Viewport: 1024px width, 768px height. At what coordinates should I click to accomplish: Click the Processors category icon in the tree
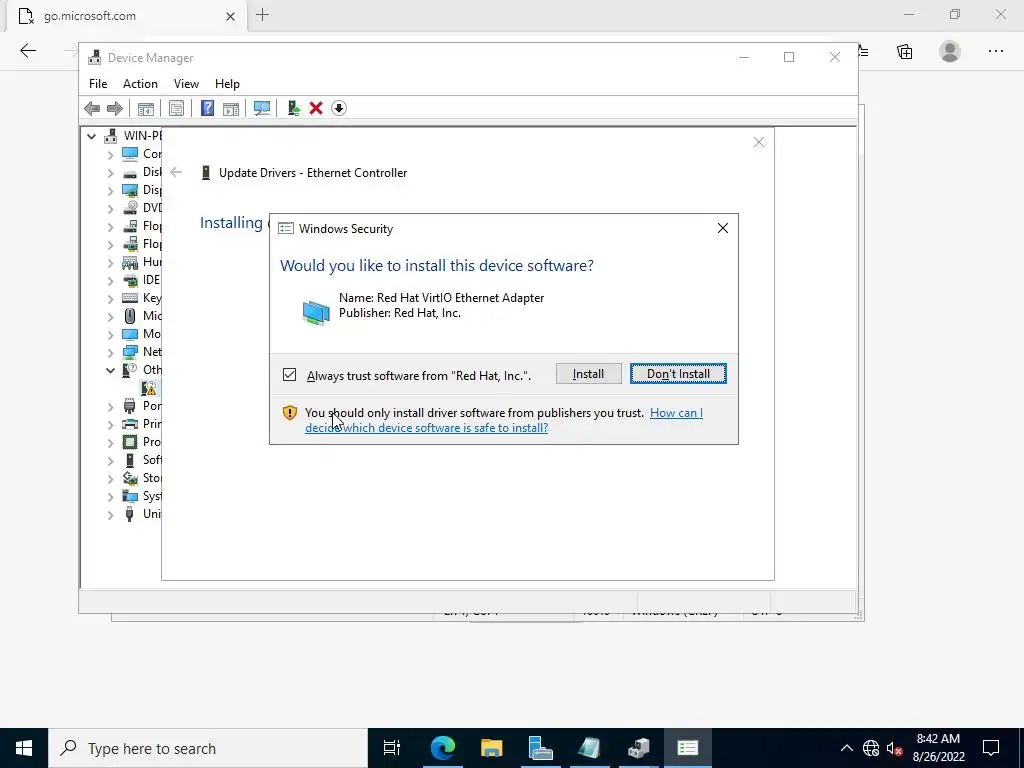[x=130, y=442]
